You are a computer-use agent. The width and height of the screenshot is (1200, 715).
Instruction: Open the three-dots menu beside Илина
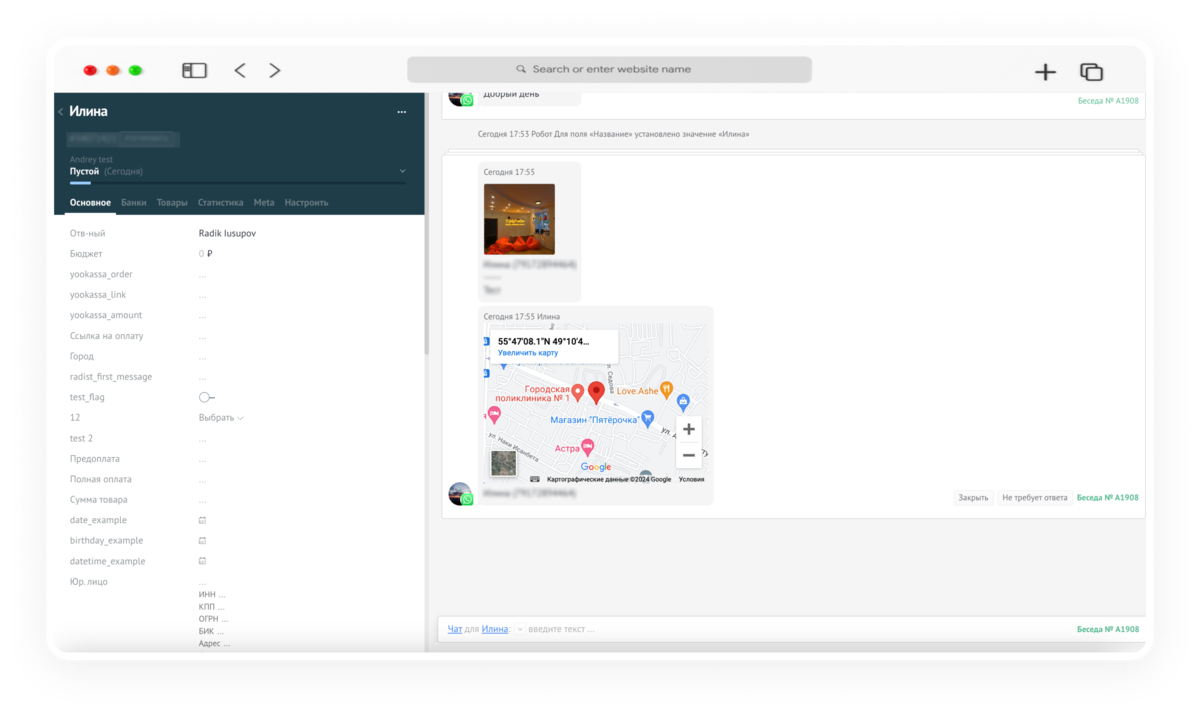tap(402, 112)
